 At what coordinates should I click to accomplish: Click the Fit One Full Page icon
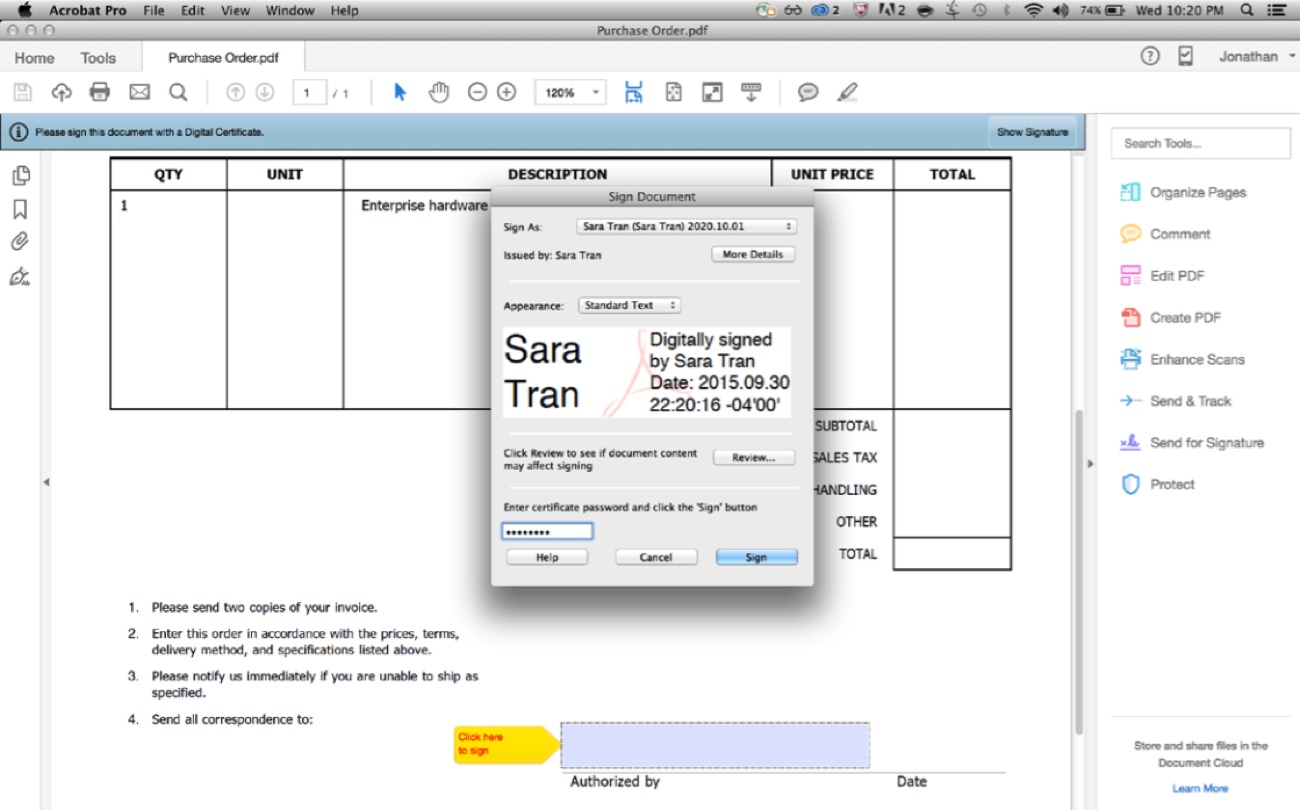[x=674, y=93]
